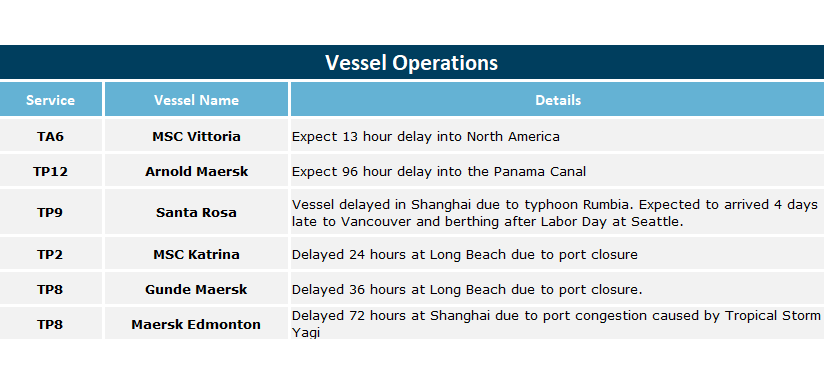Image resolution: width=825 pixels, height=383 pixels.
Task: Click the 13 hour delay North America detail
Action: point(426,137)
